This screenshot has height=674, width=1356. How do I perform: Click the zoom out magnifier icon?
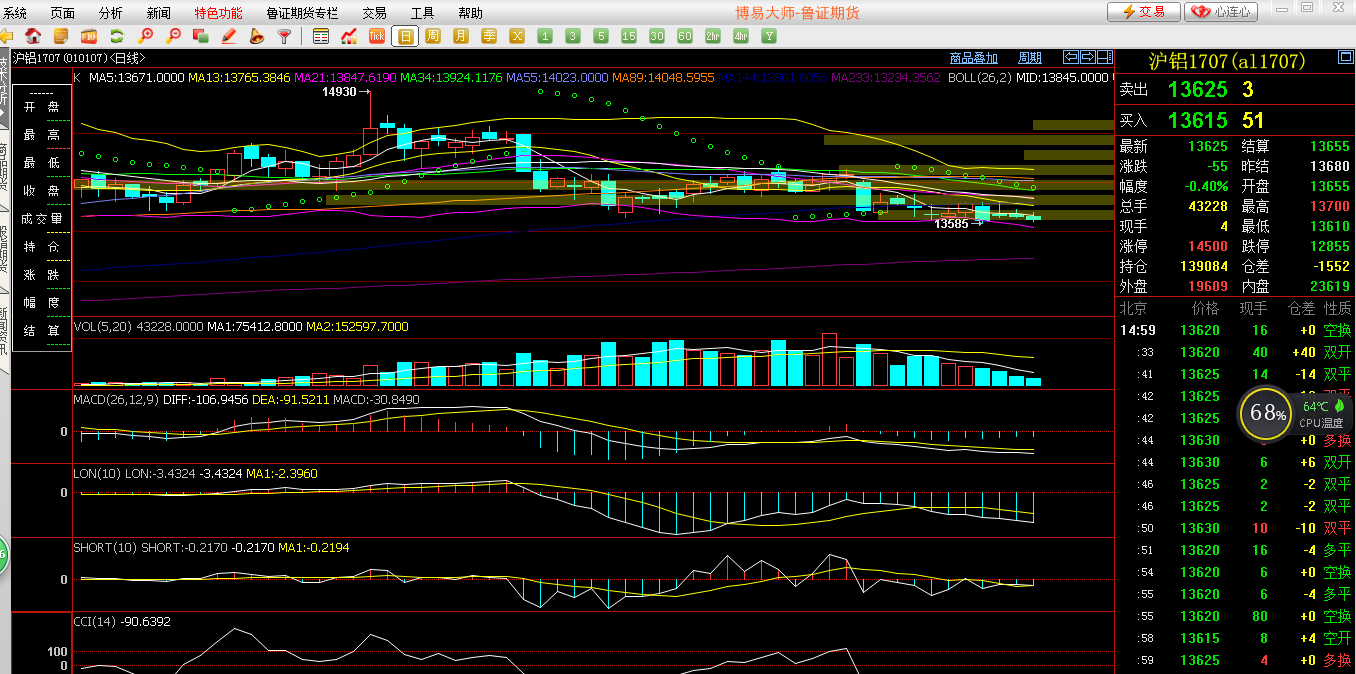coord(173,36)
